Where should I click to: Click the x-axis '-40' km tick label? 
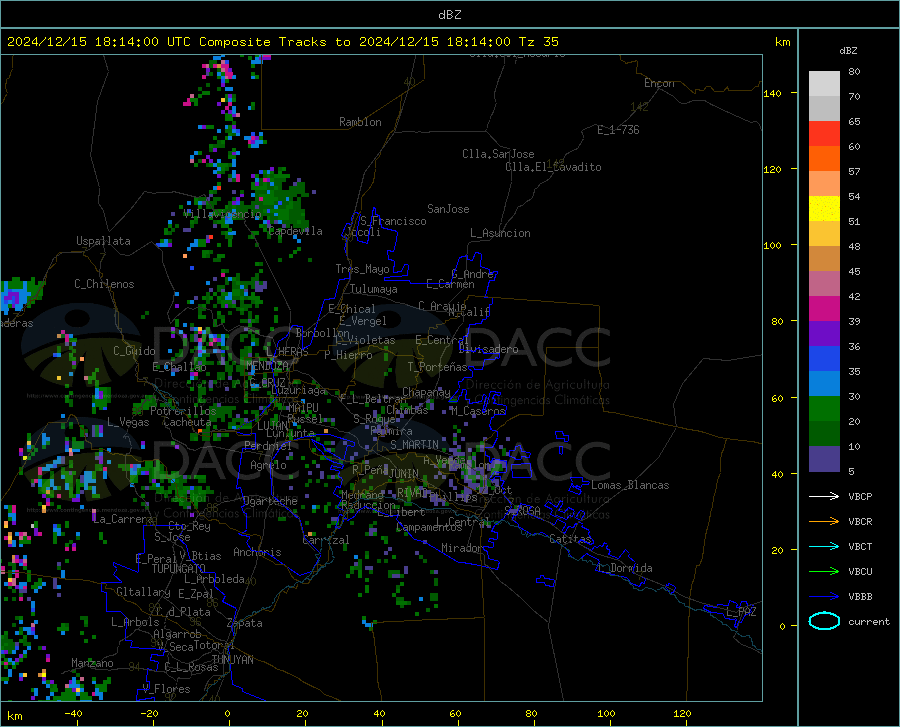coord(73,713)
